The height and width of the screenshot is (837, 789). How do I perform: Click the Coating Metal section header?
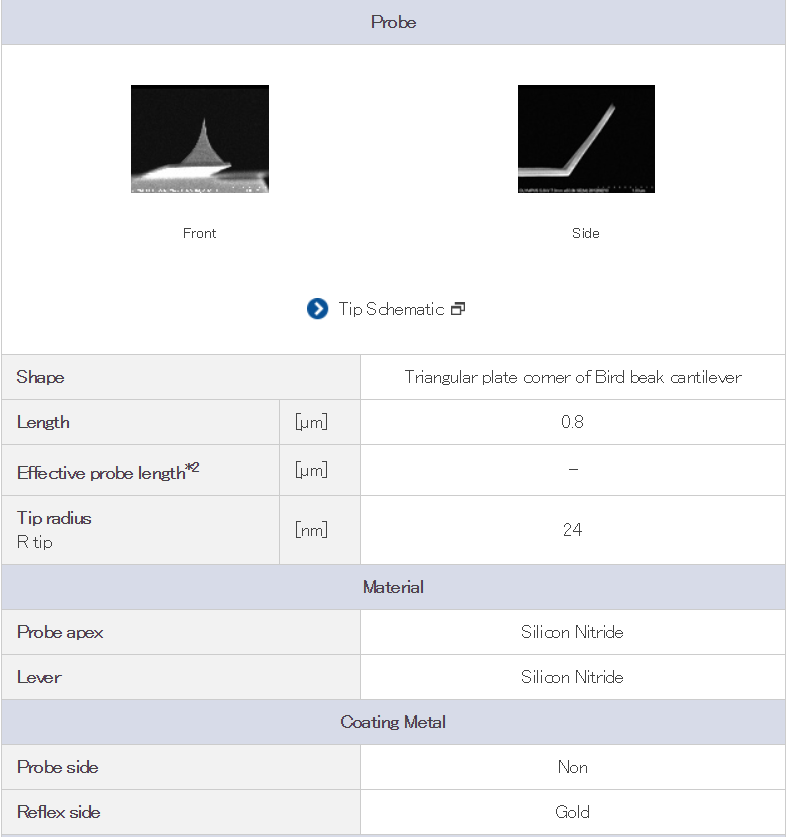tap(394, 722)
